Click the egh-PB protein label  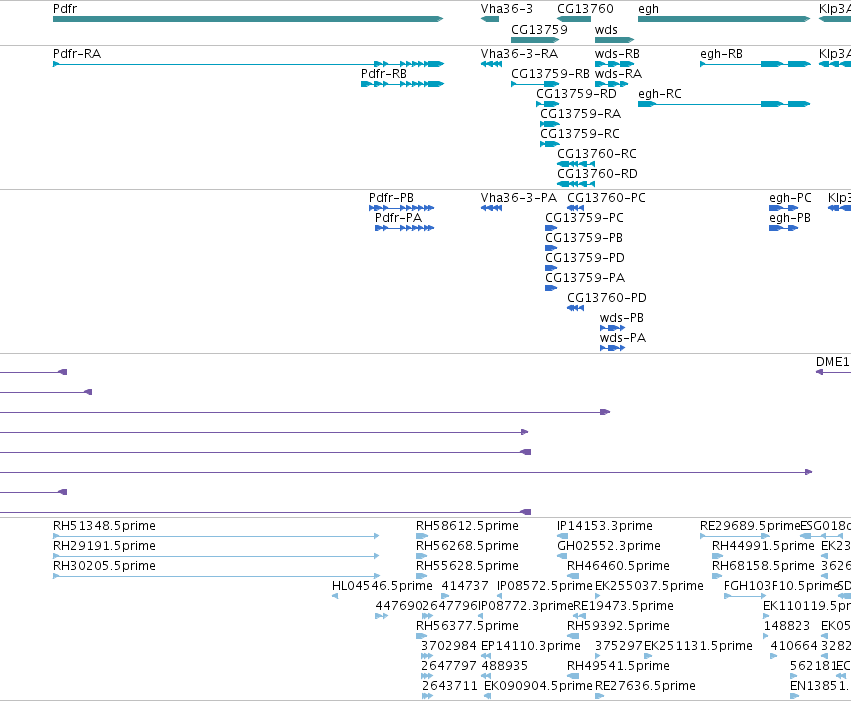coord(790,218)
